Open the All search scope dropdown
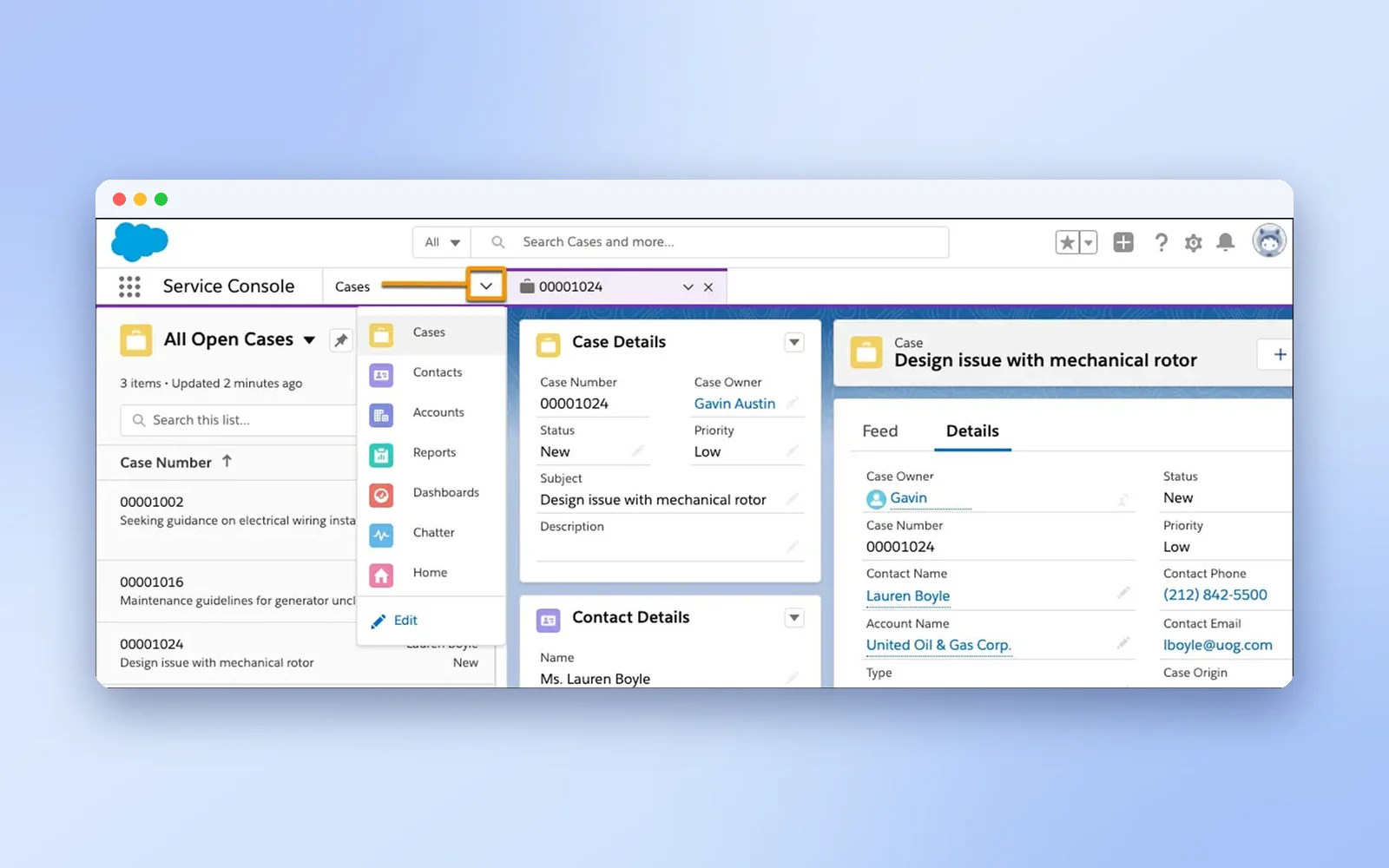 (x=442, y=242)
